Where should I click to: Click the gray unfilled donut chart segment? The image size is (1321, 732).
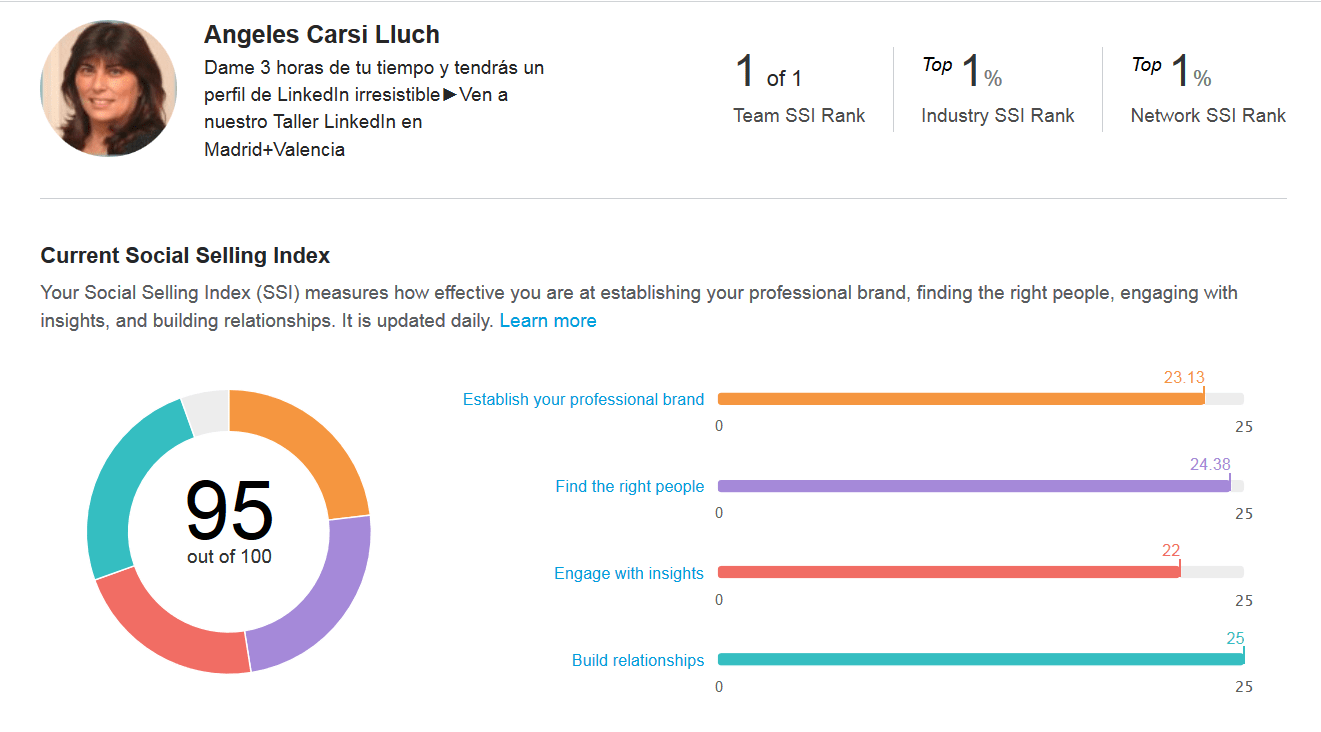(207, 412)
